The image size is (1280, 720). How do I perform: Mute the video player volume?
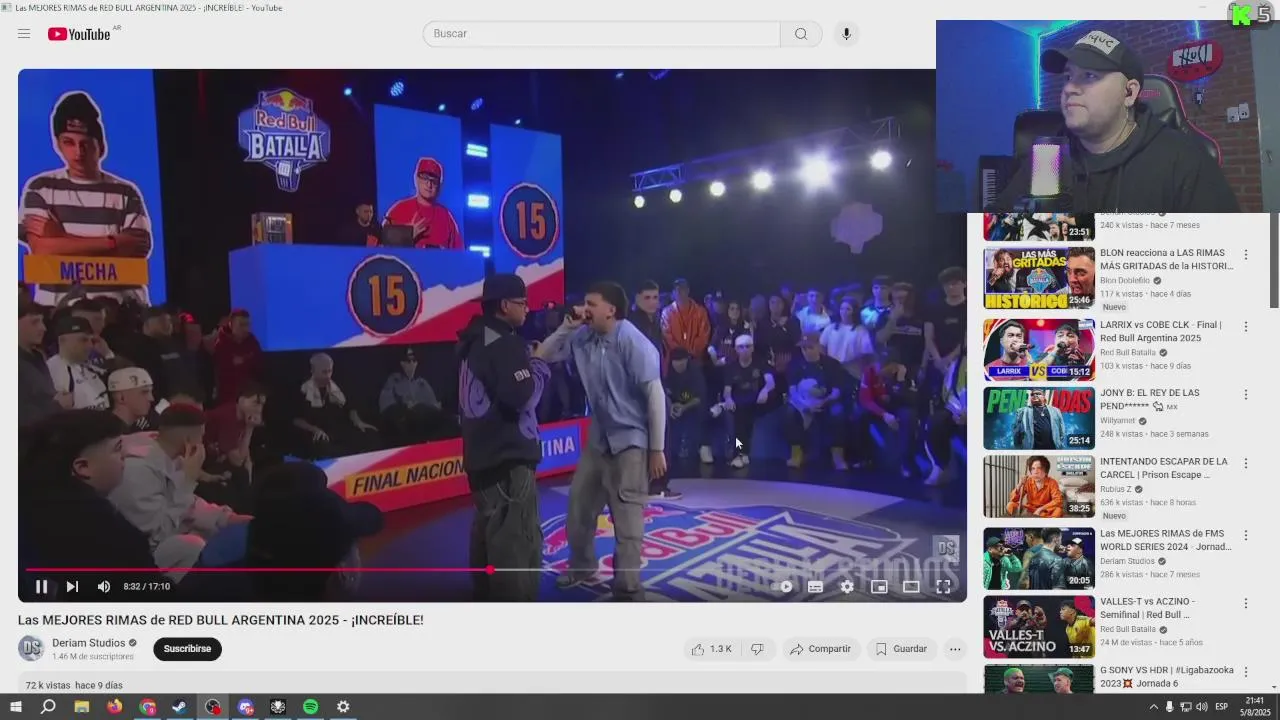pos(104,587)
